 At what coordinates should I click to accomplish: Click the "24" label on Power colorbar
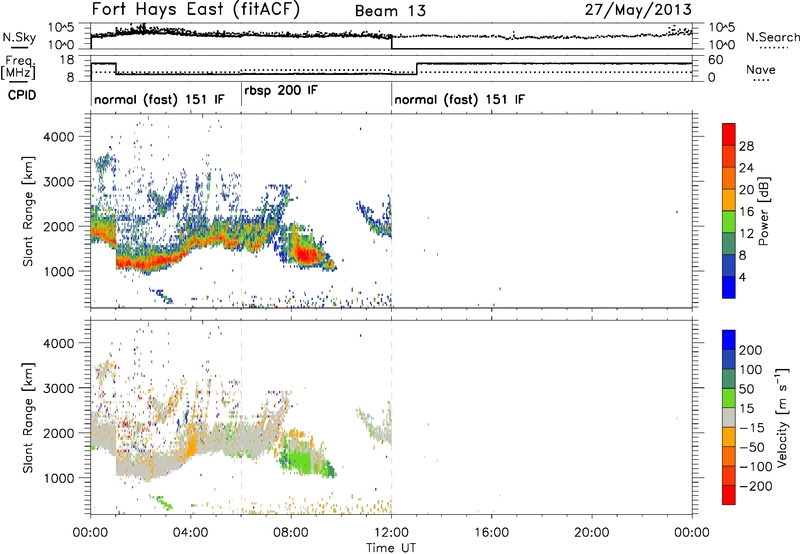(746, 168)
